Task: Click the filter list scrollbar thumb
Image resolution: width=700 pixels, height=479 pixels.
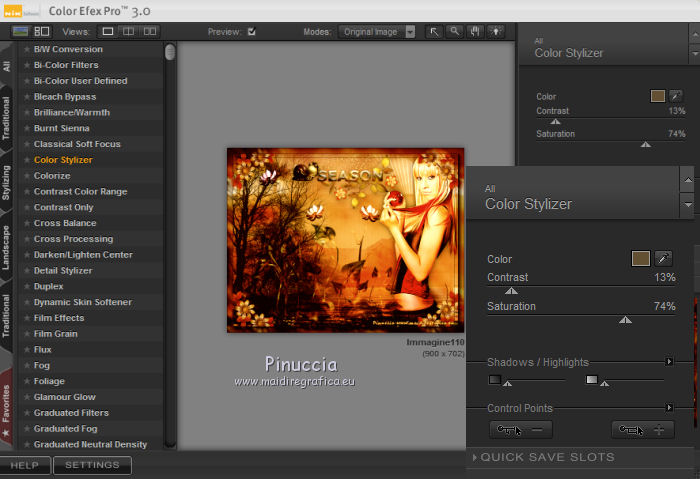Action: [x=170, y=52]
